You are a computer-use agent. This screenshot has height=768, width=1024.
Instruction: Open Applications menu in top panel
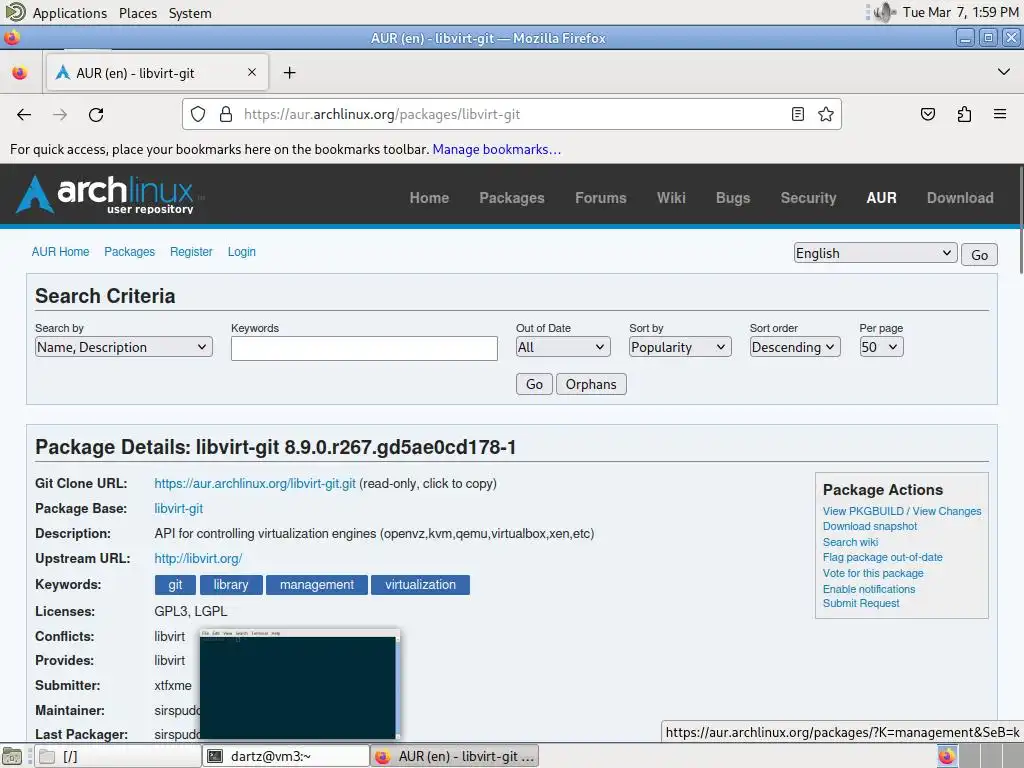pos(70,13)
